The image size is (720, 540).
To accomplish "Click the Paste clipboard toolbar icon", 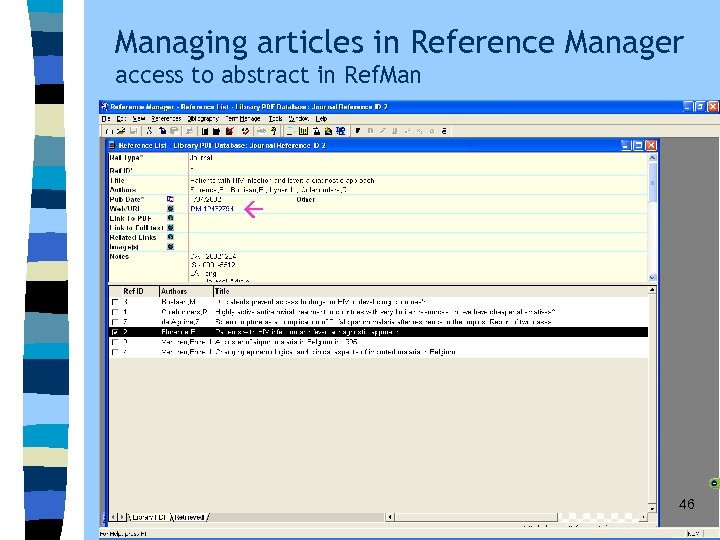I will [174, 131].
